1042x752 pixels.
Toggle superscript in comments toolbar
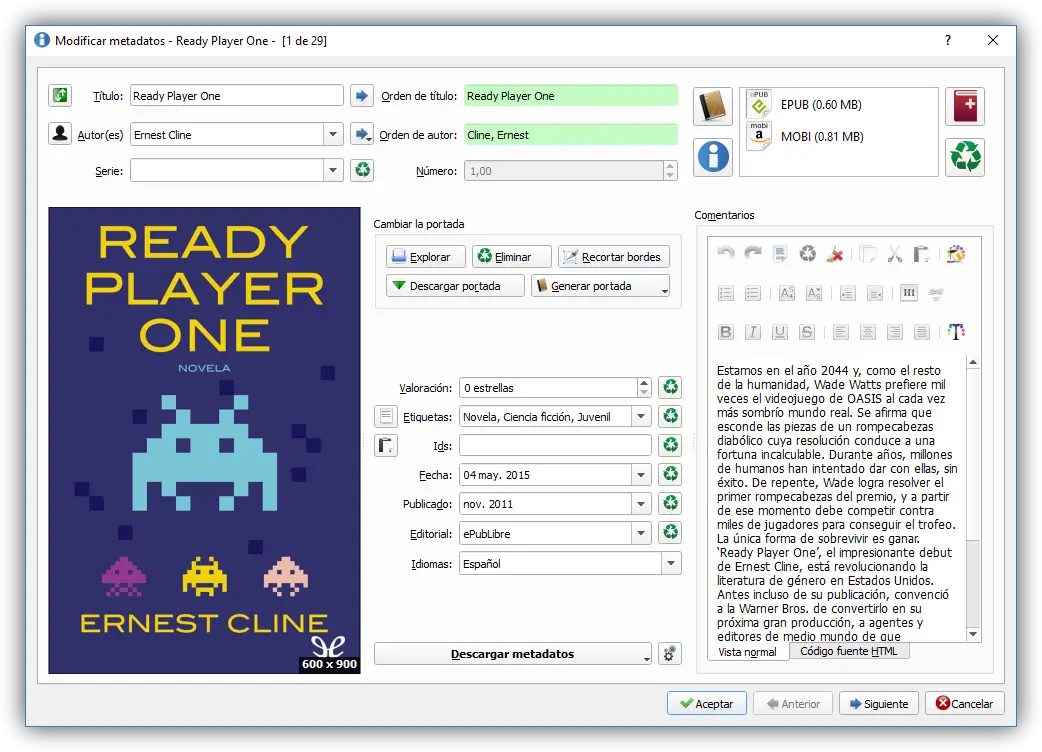(787, 293)
